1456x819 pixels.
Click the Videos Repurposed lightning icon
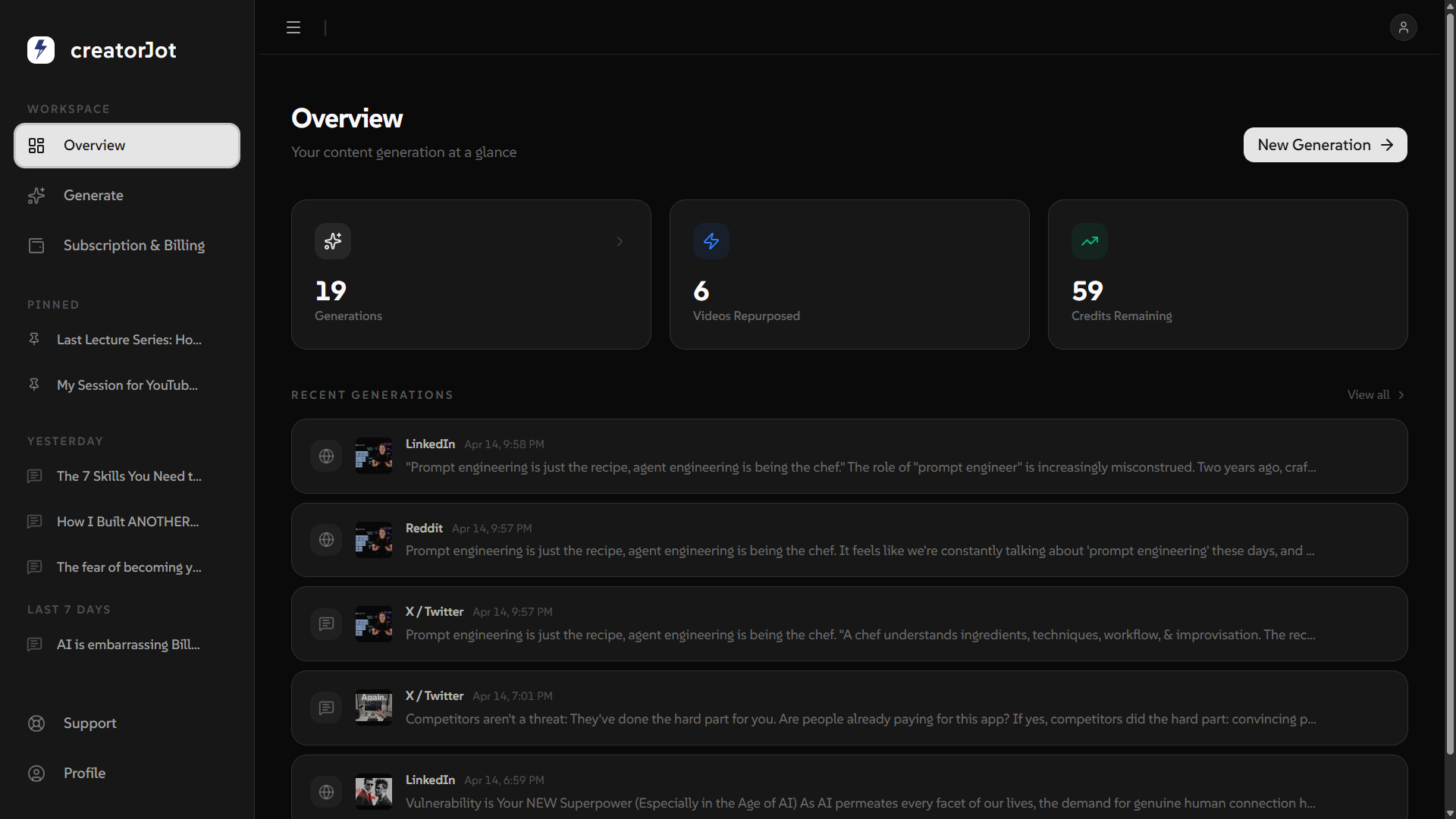(711, 241)
